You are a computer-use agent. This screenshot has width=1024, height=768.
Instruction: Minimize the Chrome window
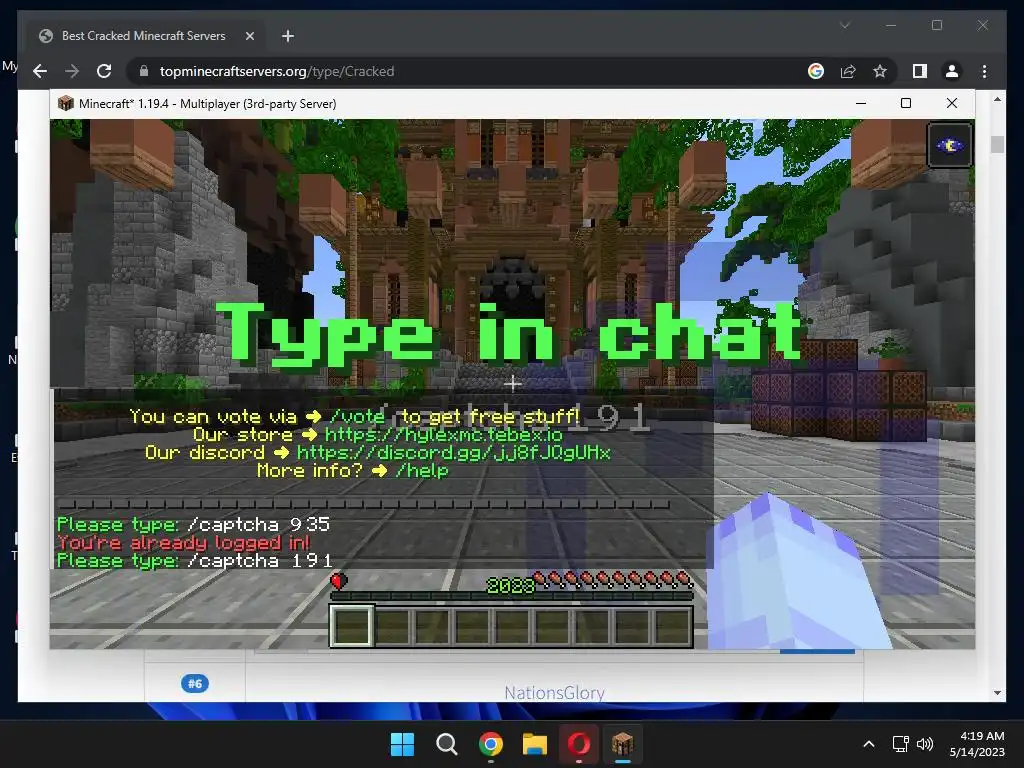coord(891,25)
